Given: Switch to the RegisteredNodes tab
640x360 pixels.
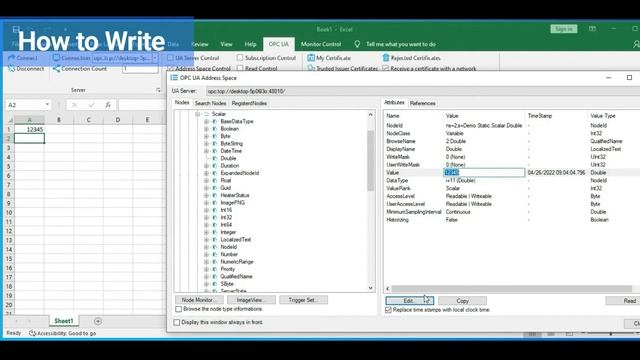Looking at the screenshot, I should click(249, 103).
